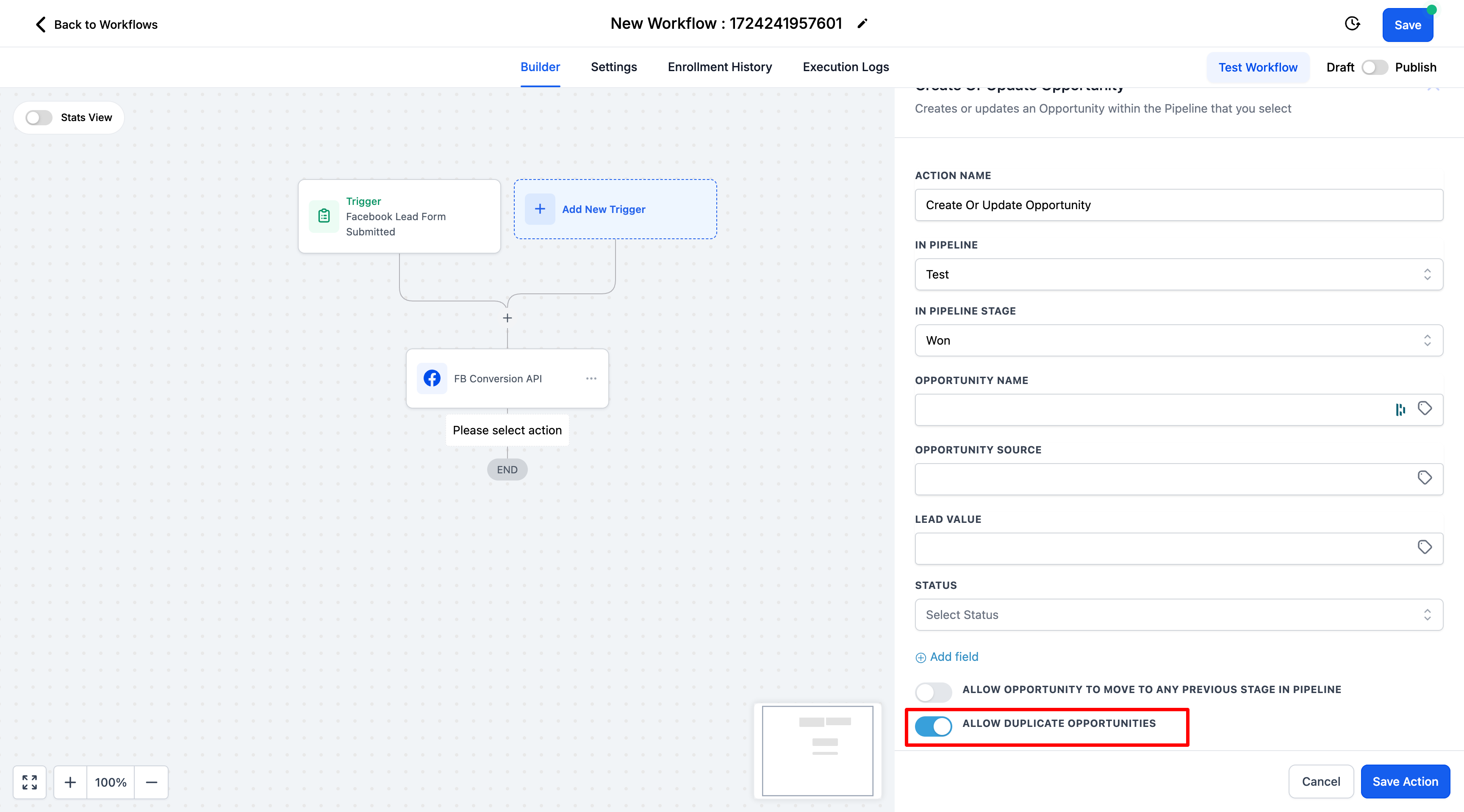
Task: Open the version history clock icon
Action: tap(1352, 24)
